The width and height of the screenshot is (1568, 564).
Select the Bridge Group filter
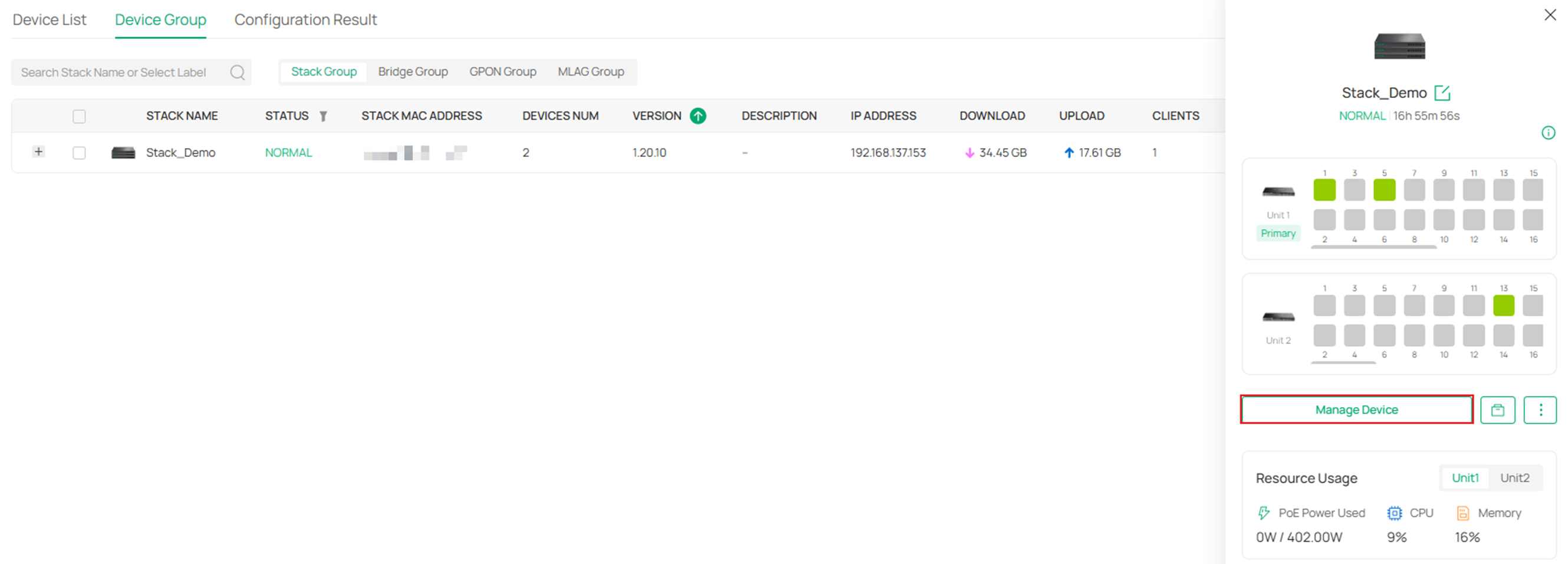(x=413, y=72)
